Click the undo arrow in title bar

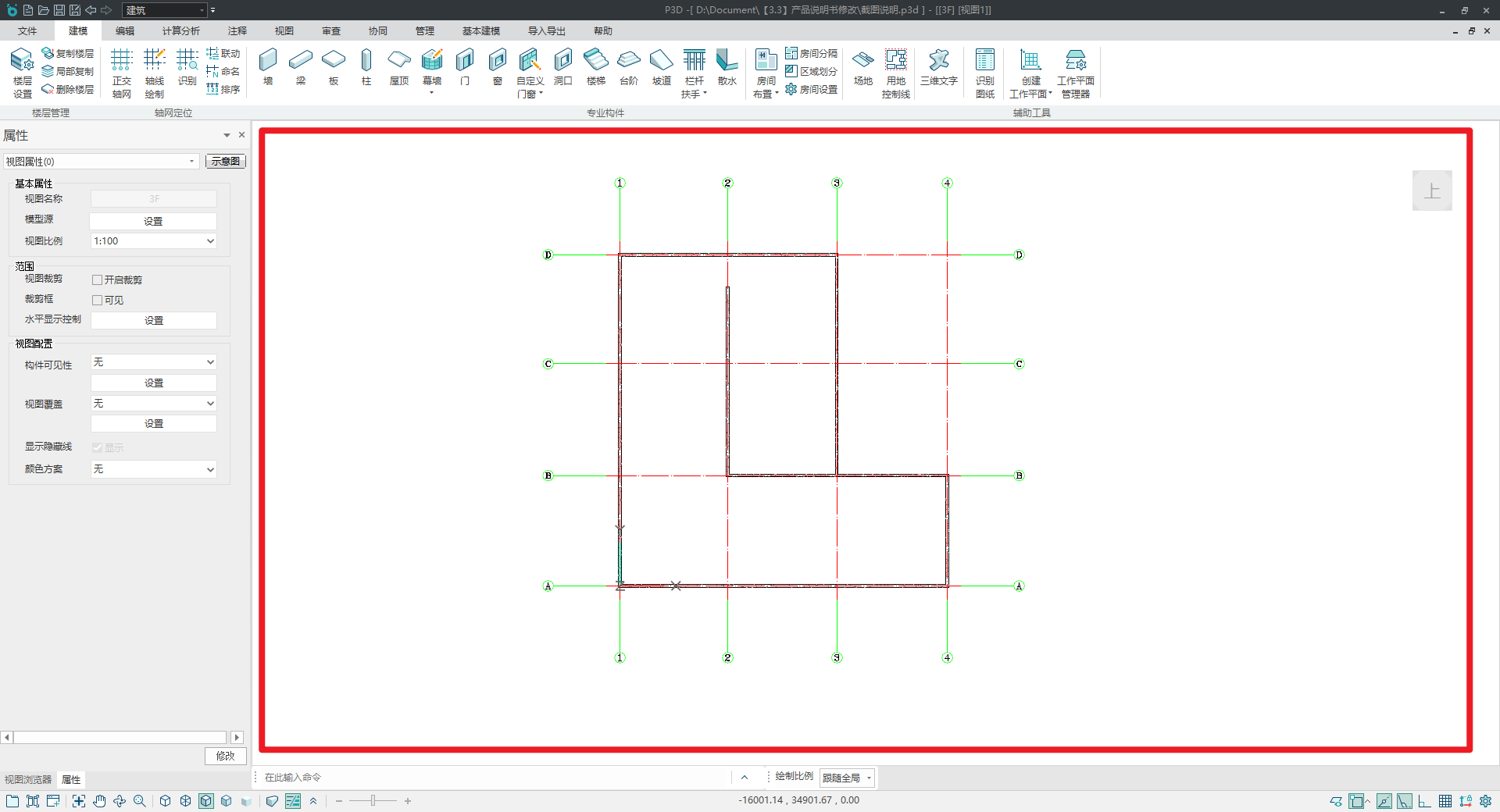point(91,10)
